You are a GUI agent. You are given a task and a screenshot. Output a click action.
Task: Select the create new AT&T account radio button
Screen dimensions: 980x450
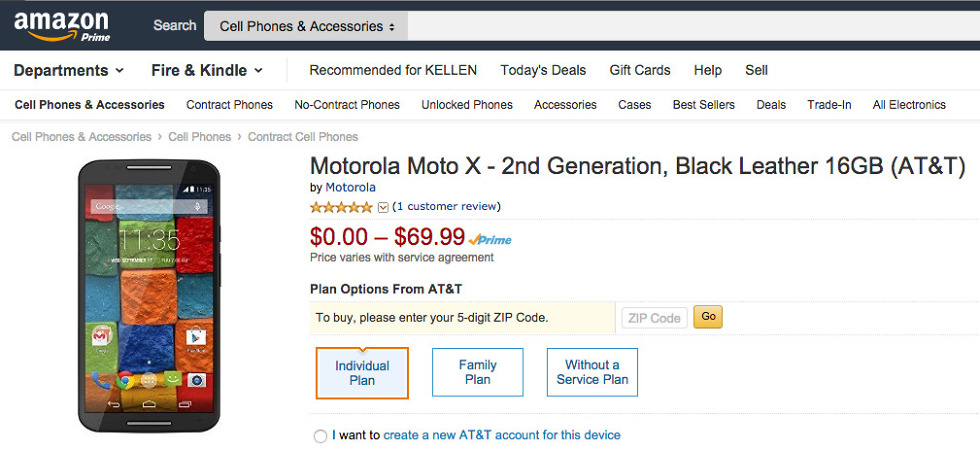[x=320, y=436]
